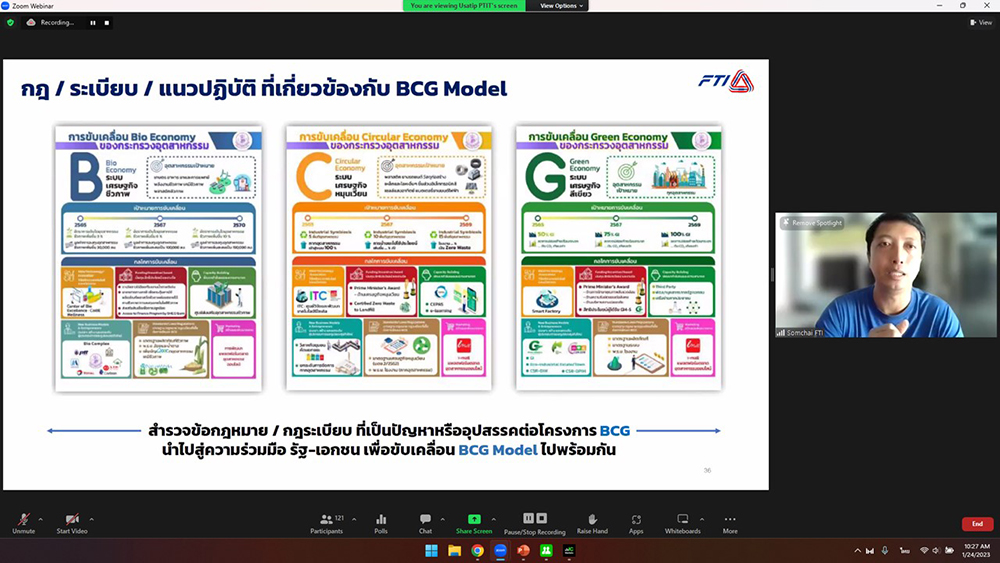Image resolution: width=1000 pixels, height=563 pixels.
Task: Expand audio options arrow beside Unmute
Action: point(42,518)
